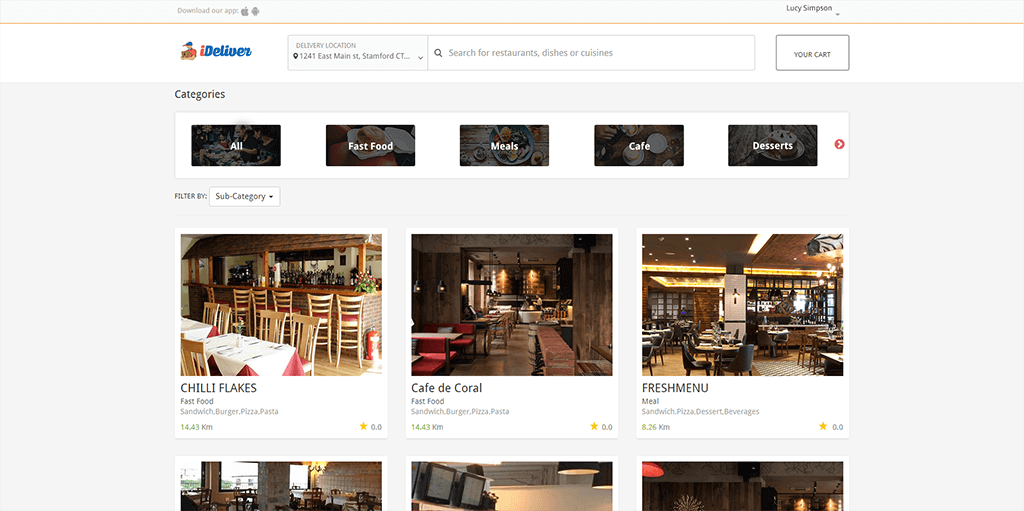1024x511 pixels.
Task: Select the Desserts category
Action: [x=773, y=145]
